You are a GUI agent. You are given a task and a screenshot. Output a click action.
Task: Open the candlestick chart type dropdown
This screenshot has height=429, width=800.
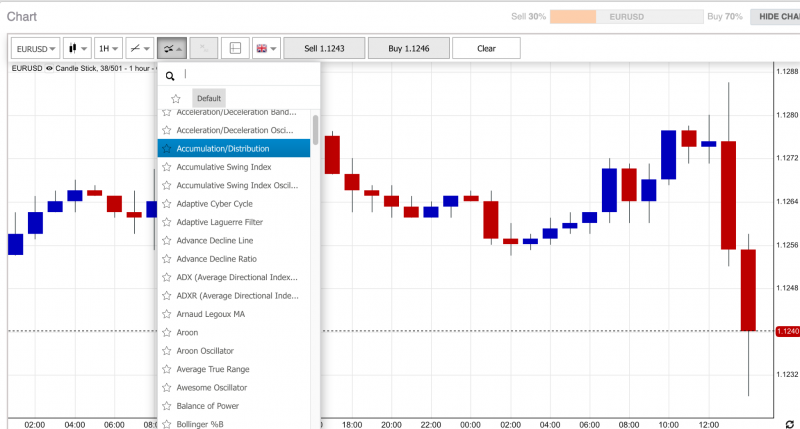tap(77, 48)
